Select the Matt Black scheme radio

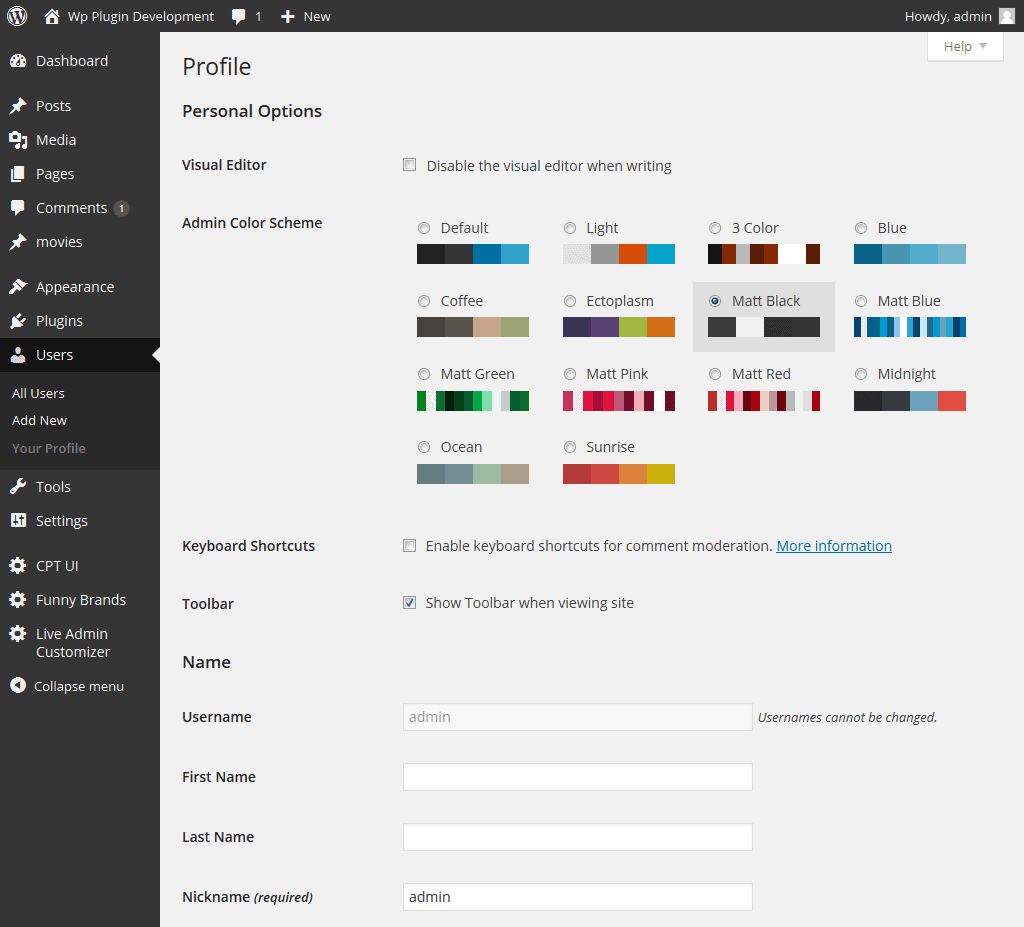coord(715,301)
